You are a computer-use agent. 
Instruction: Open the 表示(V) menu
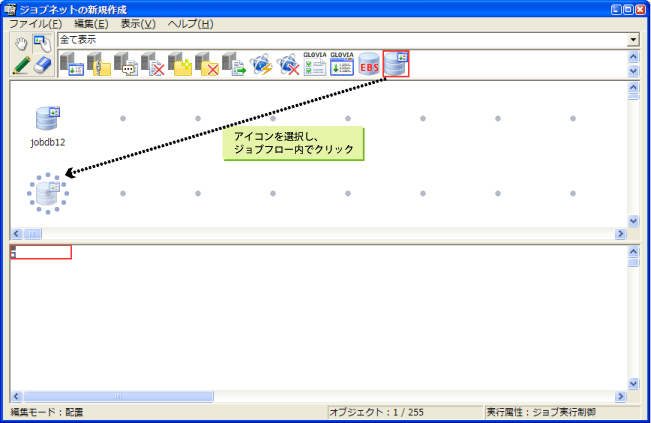click(138, 24)
